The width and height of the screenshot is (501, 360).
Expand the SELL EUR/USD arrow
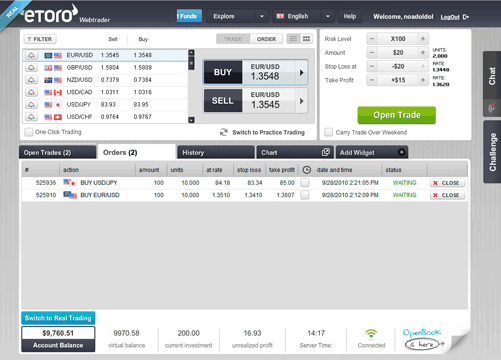point(301,101)
